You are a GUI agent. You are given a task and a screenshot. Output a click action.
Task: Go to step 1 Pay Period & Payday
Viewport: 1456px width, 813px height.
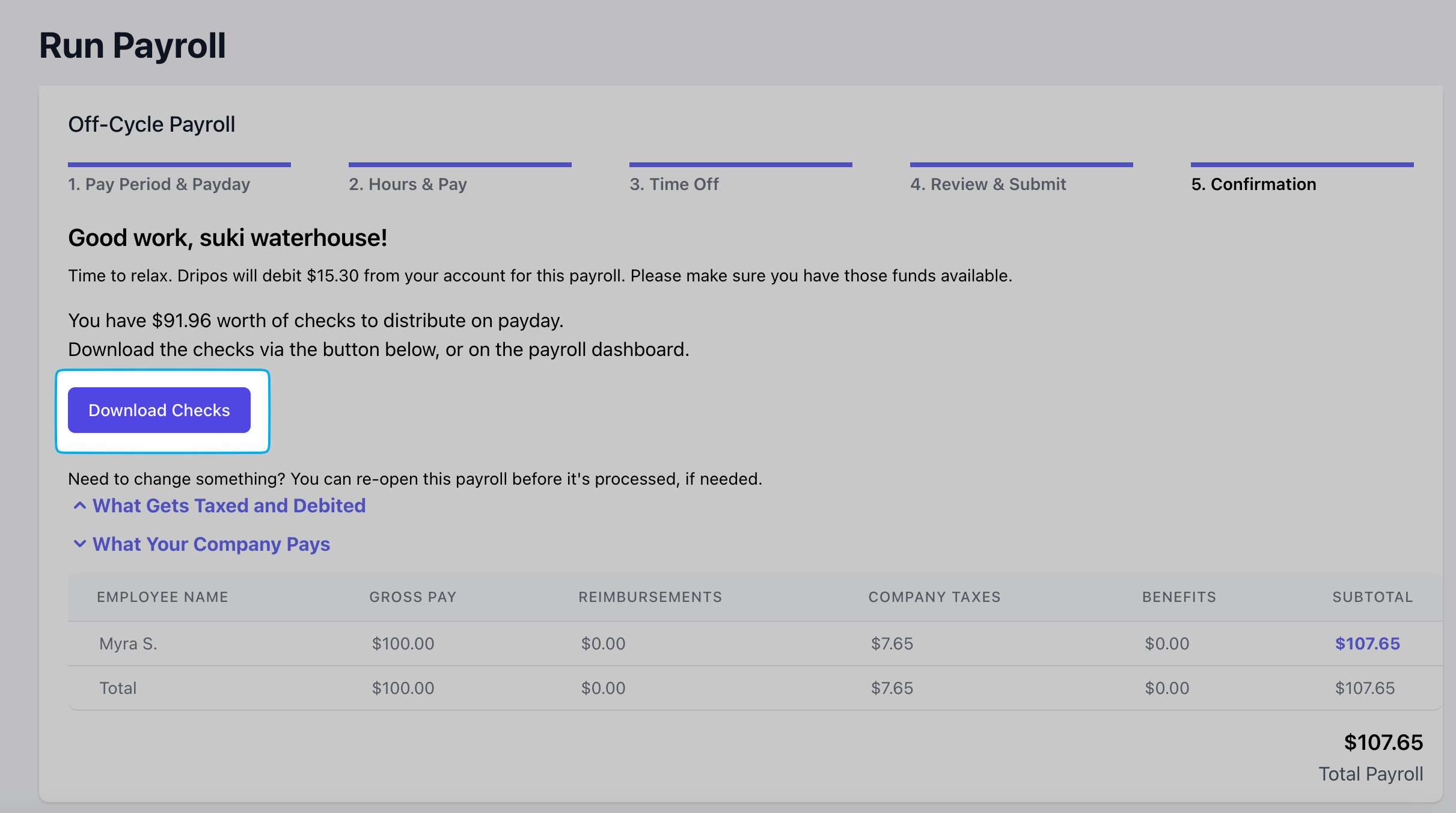pyautogui.click(x=159, y=184)
